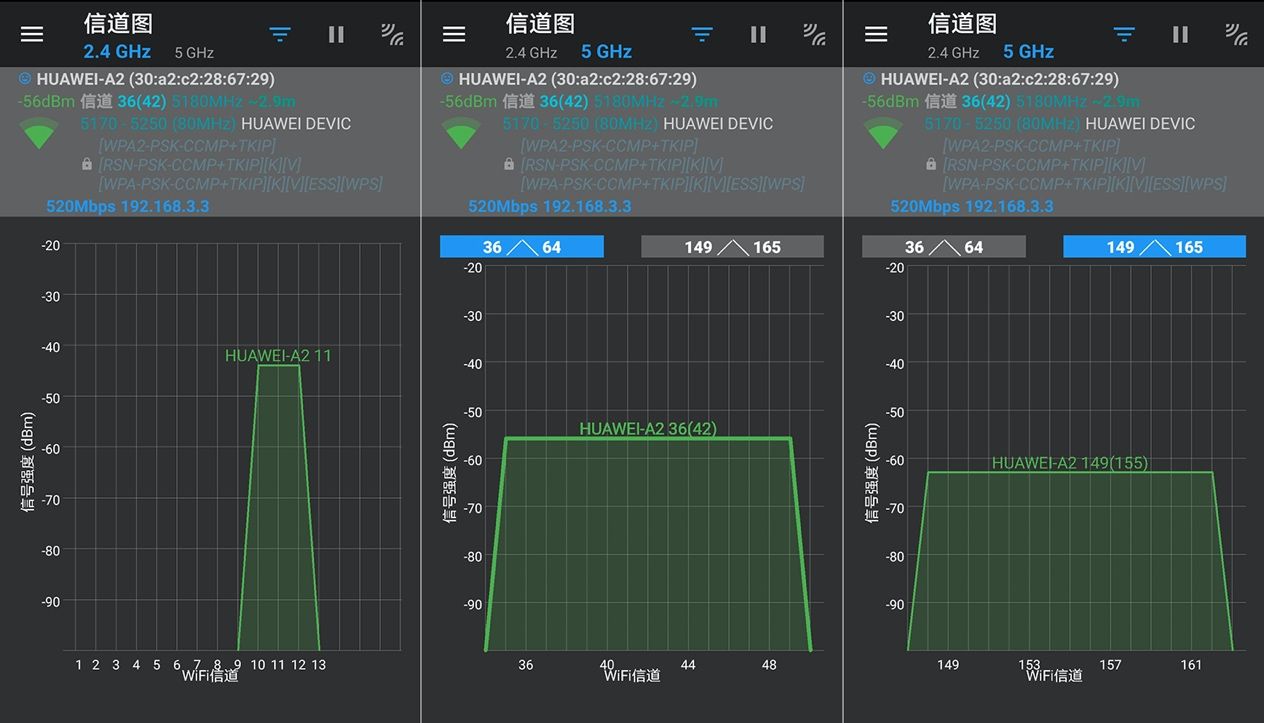Image resolution: width=1264 pixels, height=723 pixels.
Task: Tap green WiFi signal icon in screen with 36–64 highlighted
Action: (x=462, y=134)
